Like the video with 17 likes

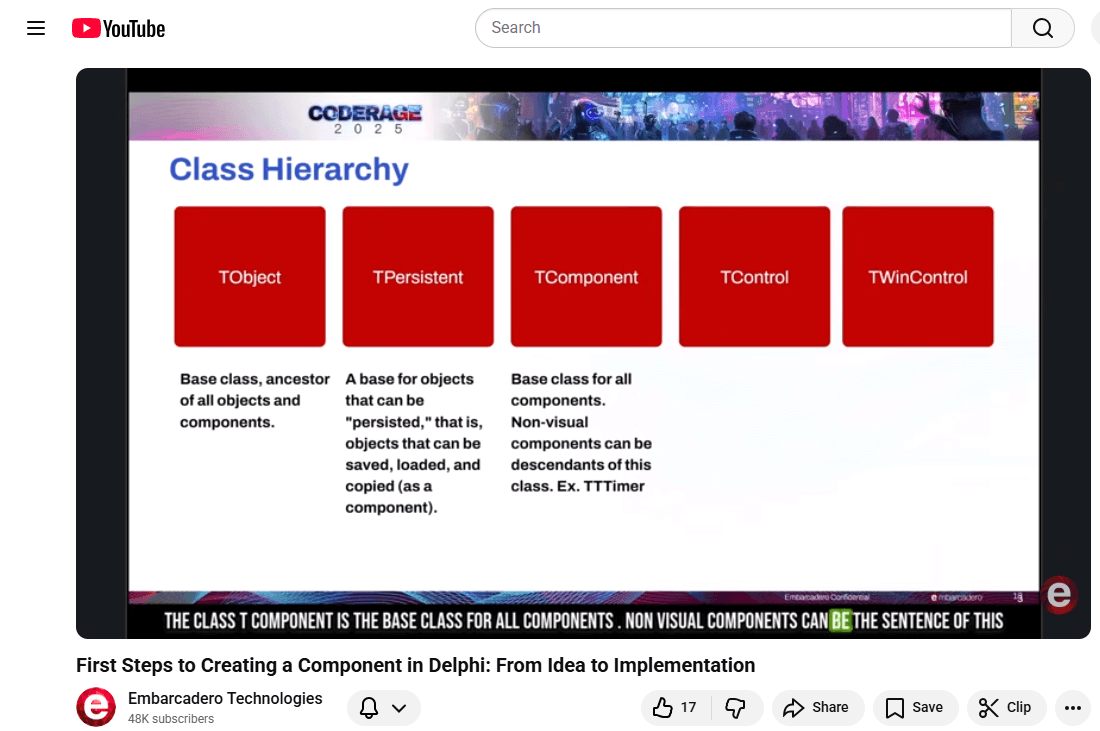click(x=676, y=708)
